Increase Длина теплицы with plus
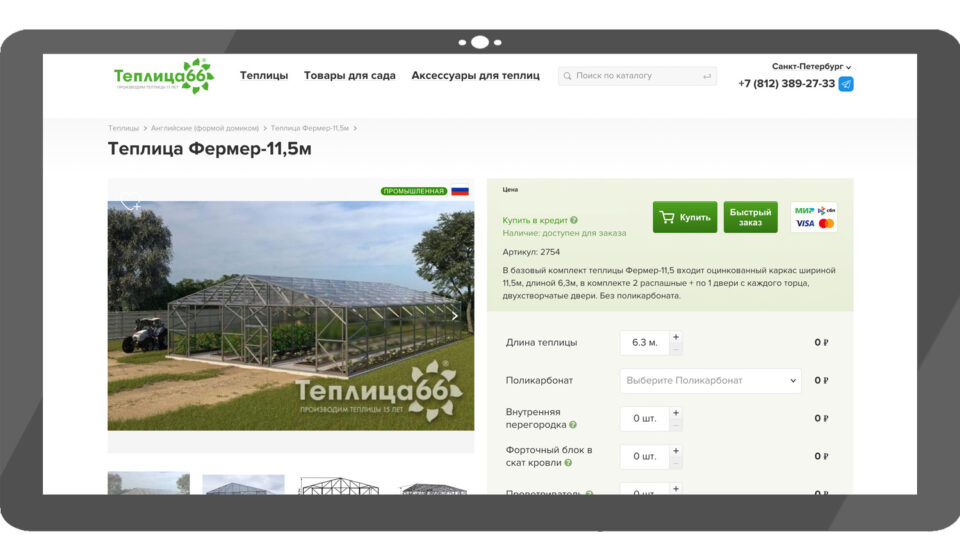 point(676,337)
